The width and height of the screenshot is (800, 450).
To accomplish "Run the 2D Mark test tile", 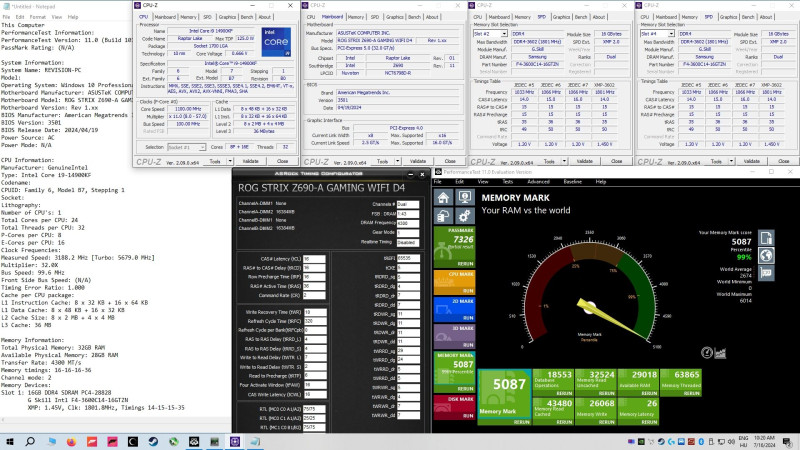I will [454, 309].
